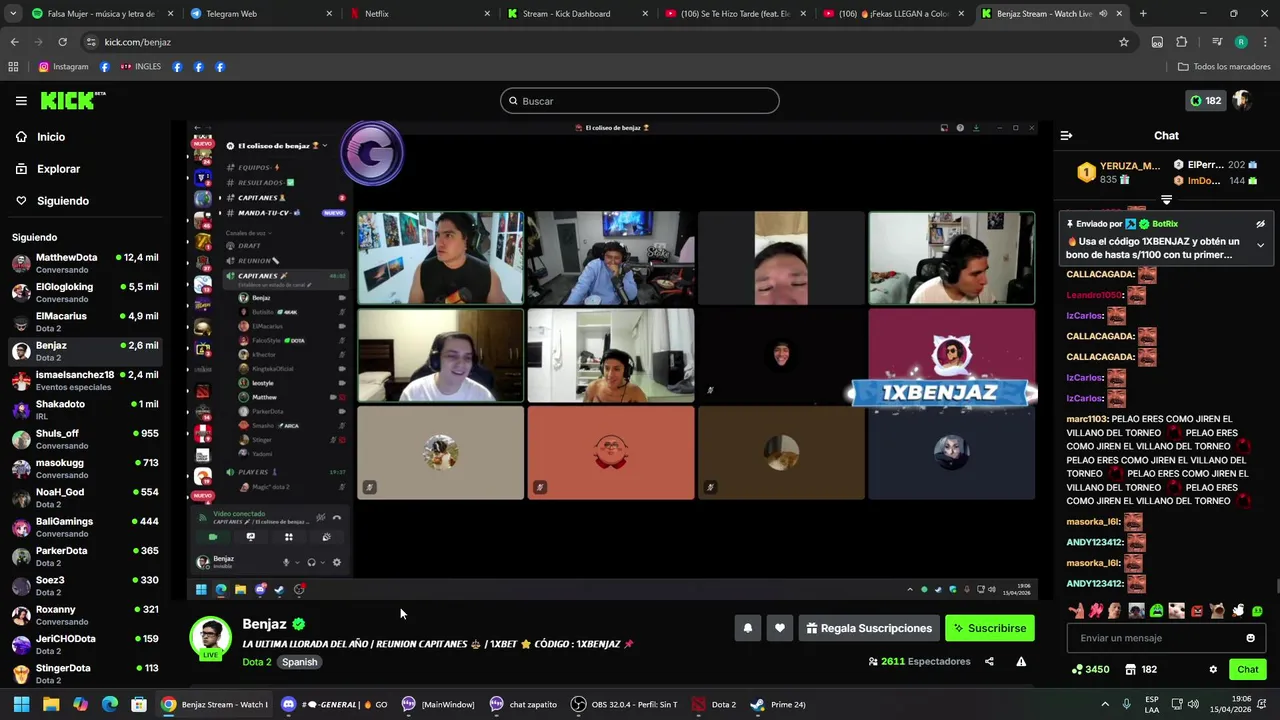Viewport: 1280px width, 720px height.
Task: Click the Dota 2 category link
Action: click(257, 662)
